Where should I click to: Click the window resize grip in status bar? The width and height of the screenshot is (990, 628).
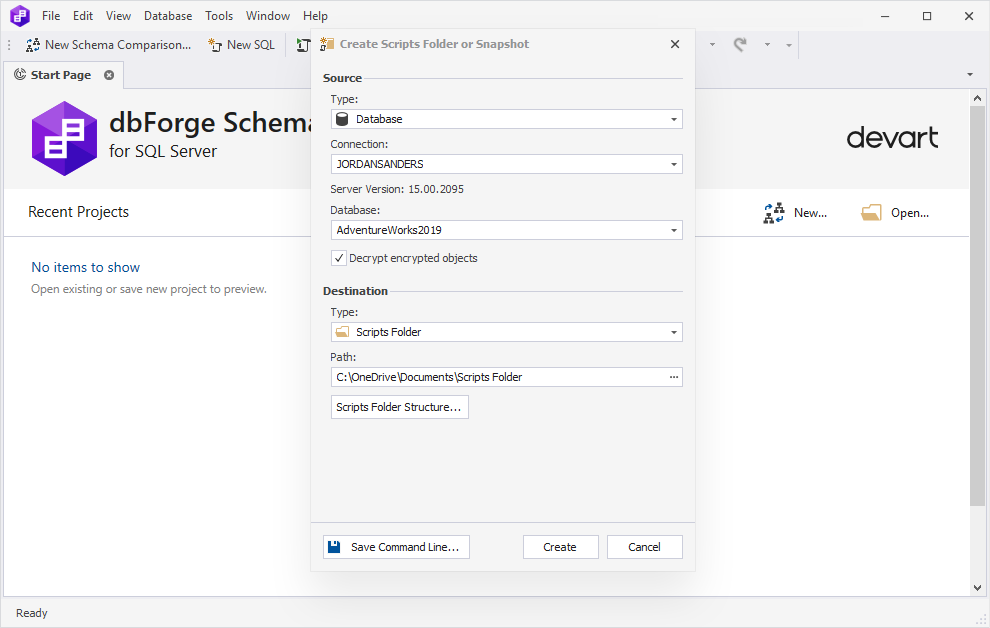point(981,619)
